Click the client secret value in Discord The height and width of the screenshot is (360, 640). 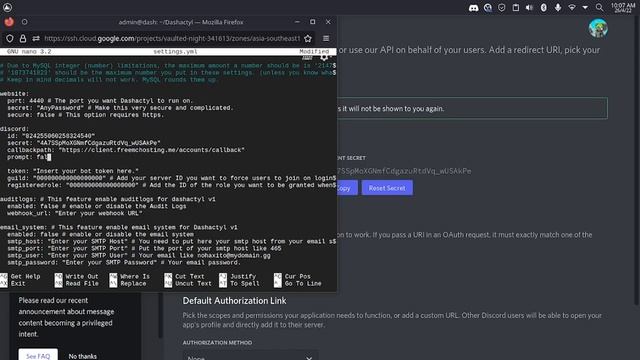[404, 171]
